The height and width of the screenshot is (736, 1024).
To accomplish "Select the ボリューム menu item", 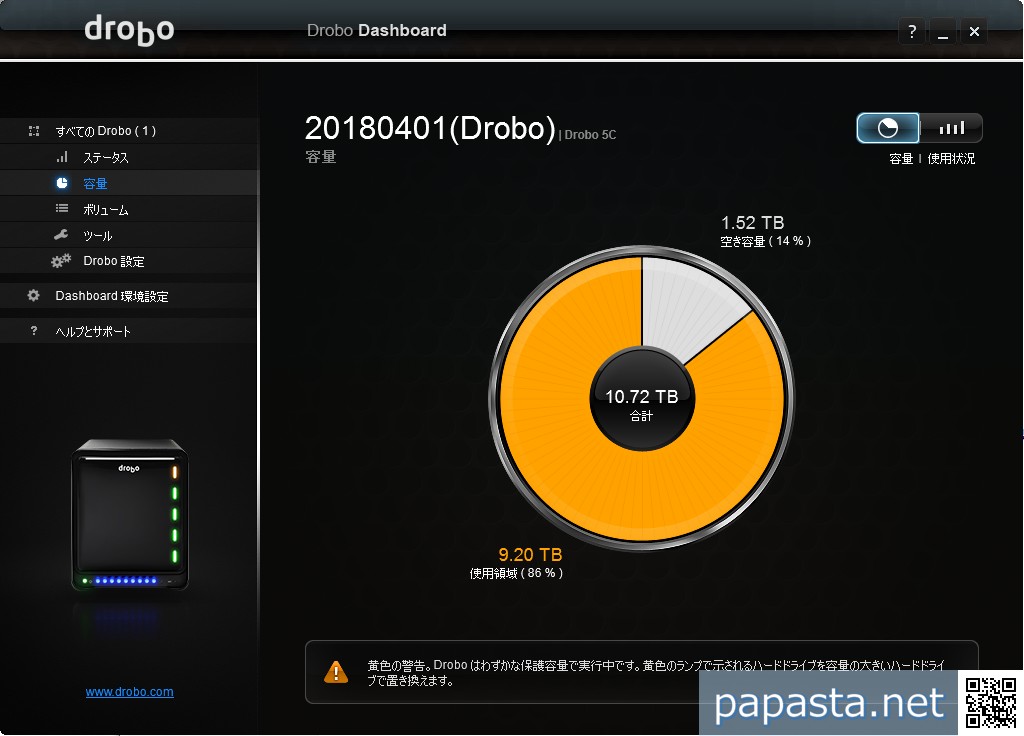I will tap(105, 210).
